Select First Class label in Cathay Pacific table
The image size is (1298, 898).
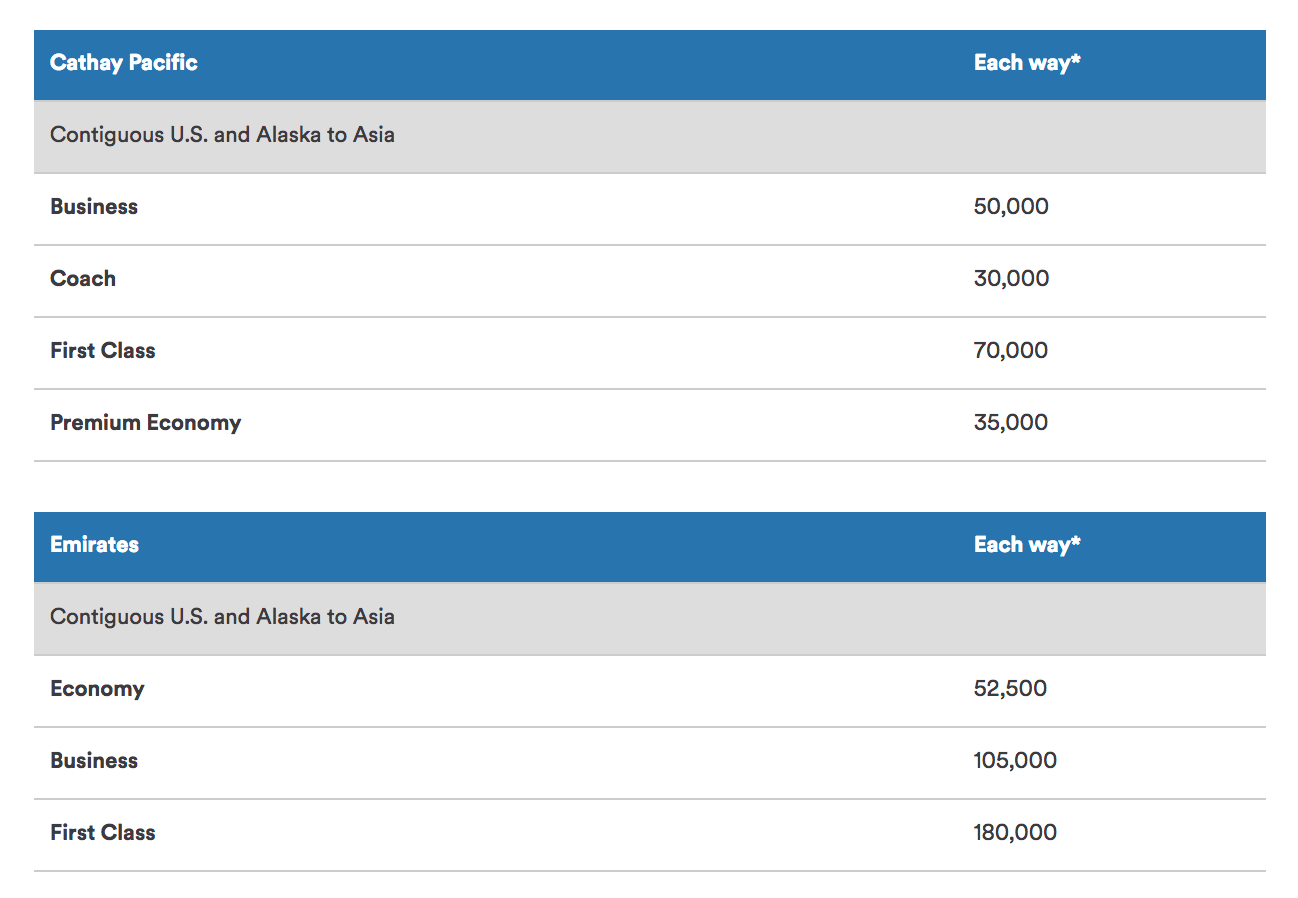[103, 351]
